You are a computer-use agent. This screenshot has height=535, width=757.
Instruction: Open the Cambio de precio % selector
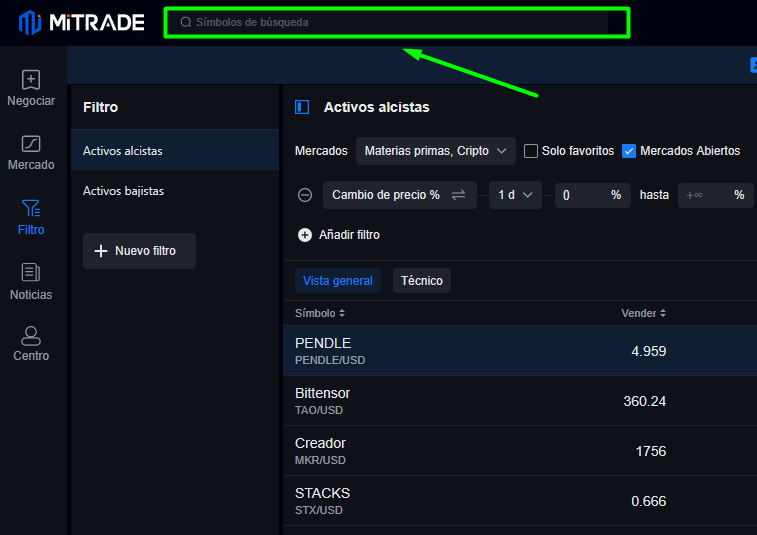400,195
